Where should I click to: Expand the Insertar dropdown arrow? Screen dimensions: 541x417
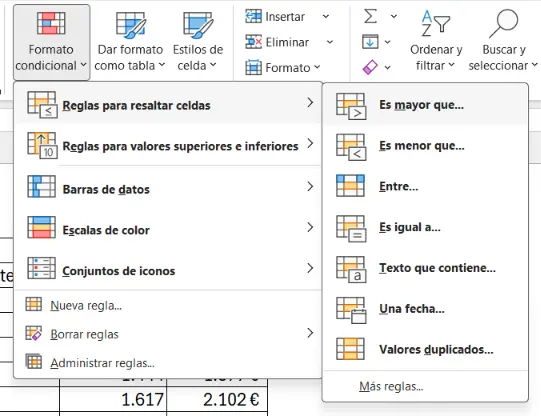pyautogui.click(x=325, y=16)
